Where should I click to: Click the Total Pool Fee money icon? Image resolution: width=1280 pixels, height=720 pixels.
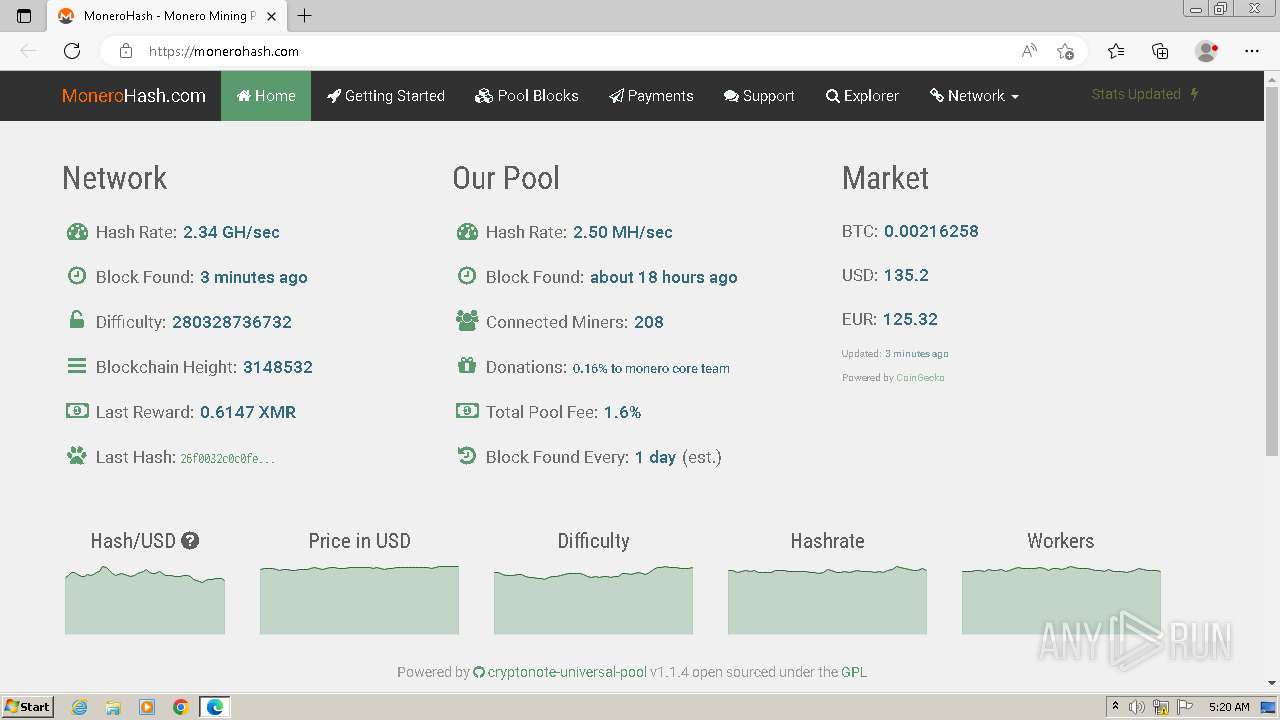[467, 411]
